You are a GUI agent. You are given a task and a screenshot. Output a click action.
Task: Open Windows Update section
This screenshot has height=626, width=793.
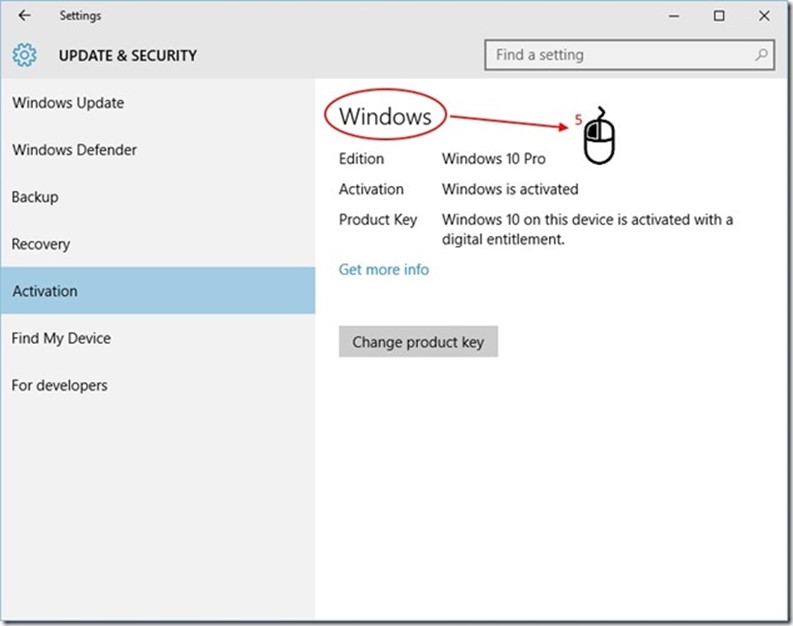(158, 103)
